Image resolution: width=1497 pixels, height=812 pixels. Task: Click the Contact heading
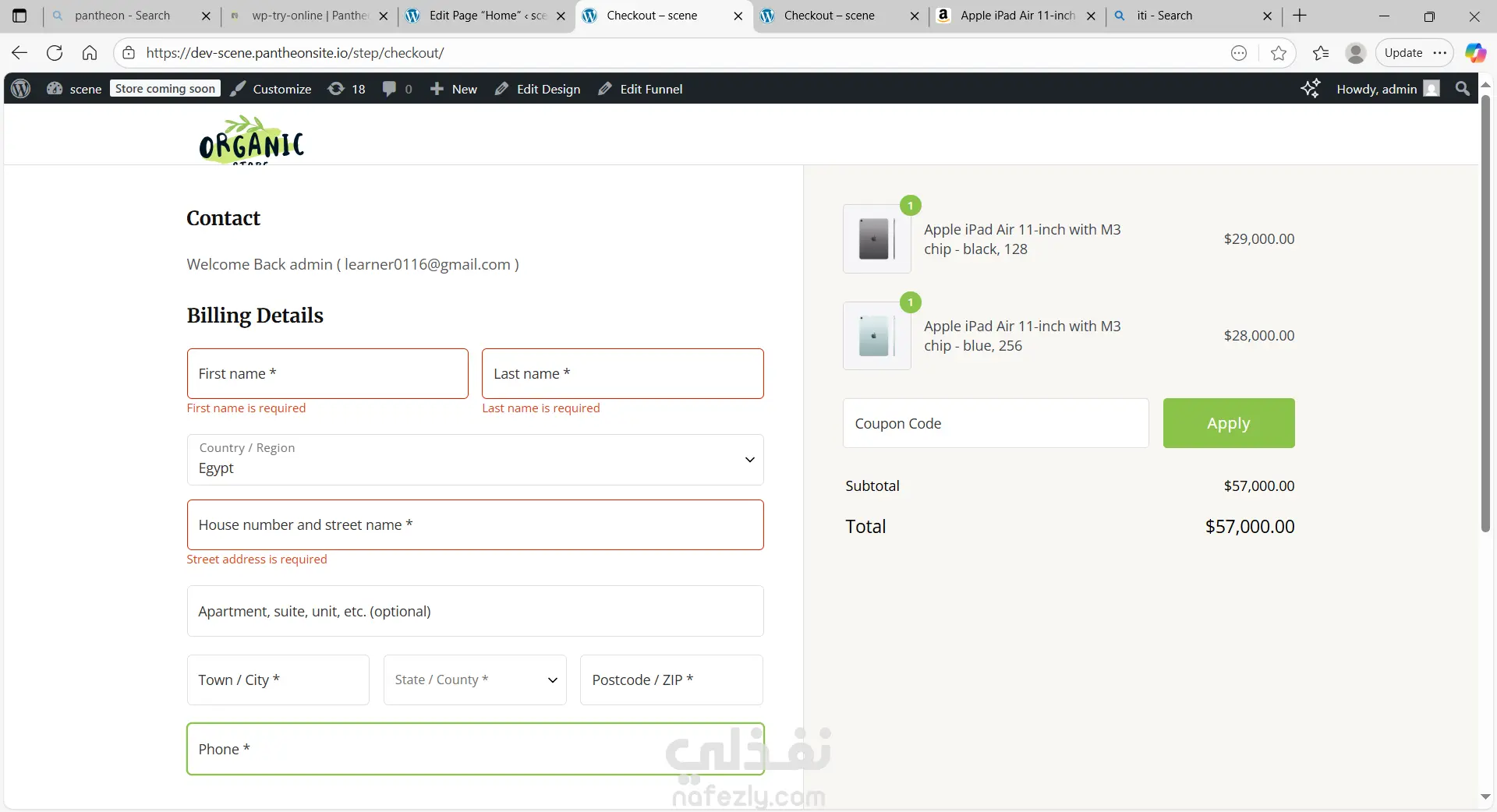pyautogui.click(x=223, y=218)
